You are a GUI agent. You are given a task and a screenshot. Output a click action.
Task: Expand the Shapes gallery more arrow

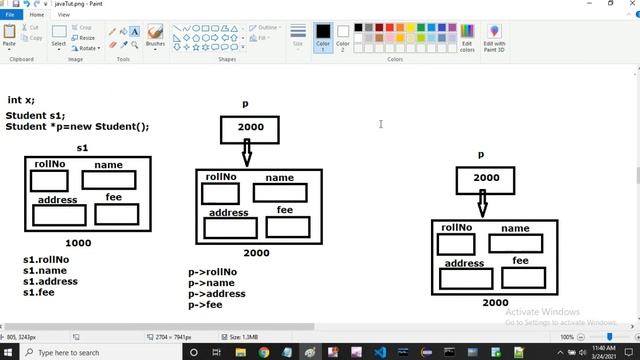point(243,47)
